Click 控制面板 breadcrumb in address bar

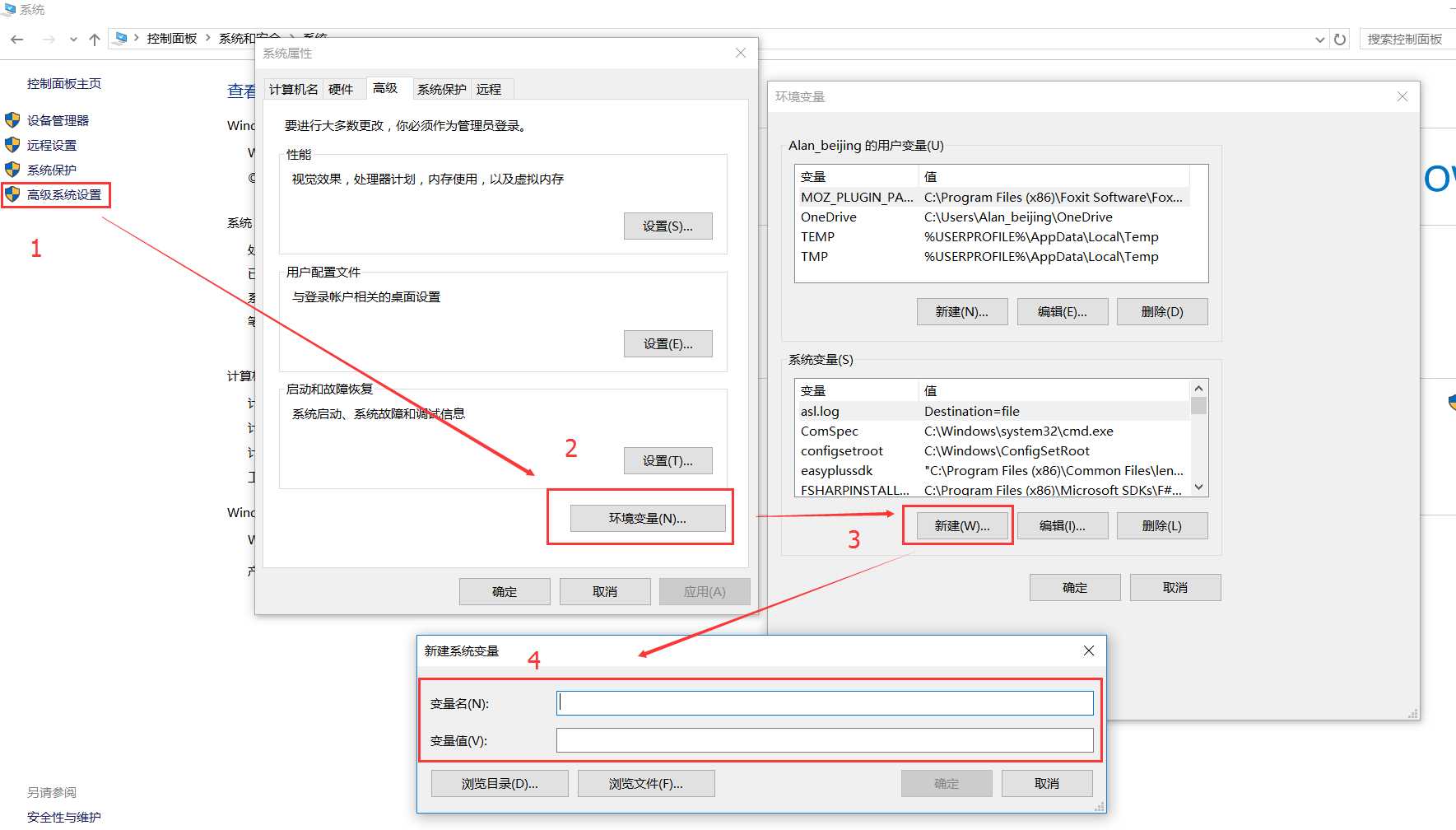pyautogui.click(x=172, y=39)
